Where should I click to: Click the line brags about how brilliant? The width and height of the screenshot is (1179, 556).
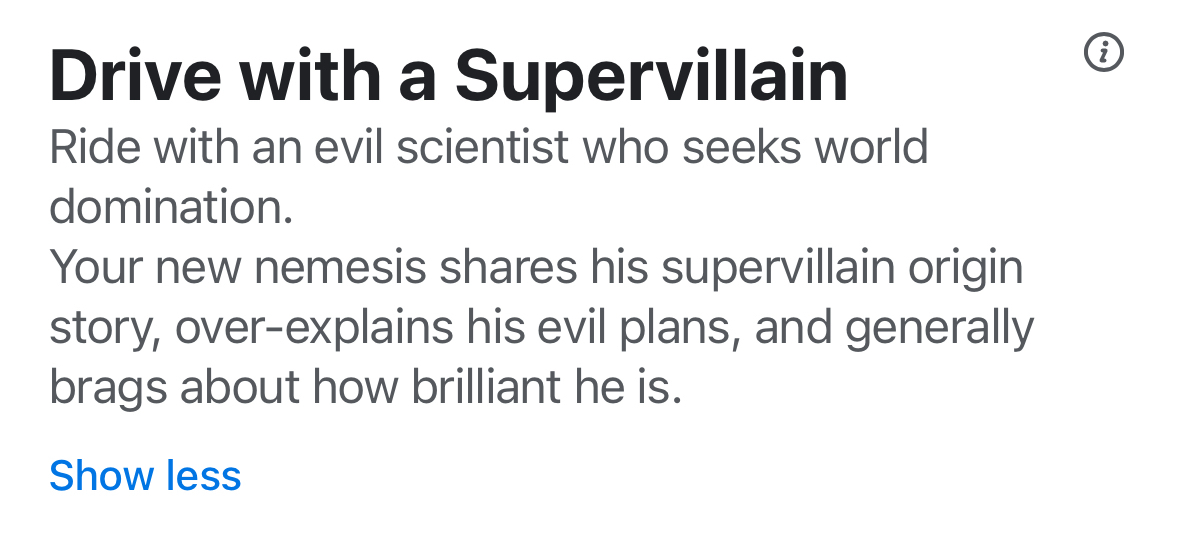pos(365,388)
